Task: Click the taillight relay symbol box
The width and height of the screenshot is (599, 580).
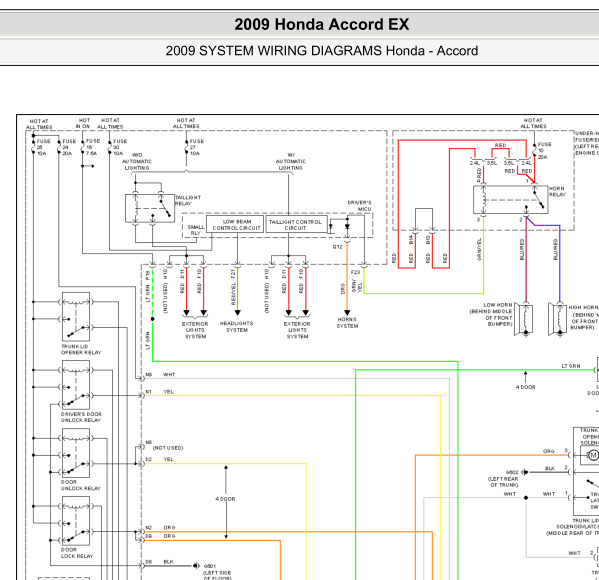Action: tap(150, 208)
